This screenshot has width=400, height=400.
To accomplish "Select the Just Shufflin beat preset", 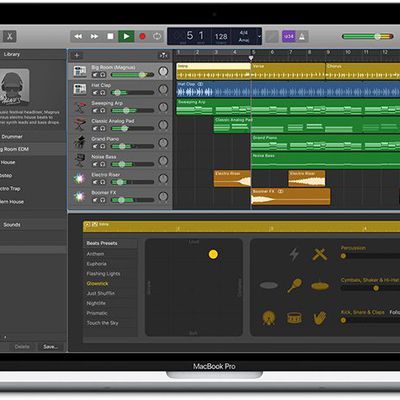I will coord(101,293).
